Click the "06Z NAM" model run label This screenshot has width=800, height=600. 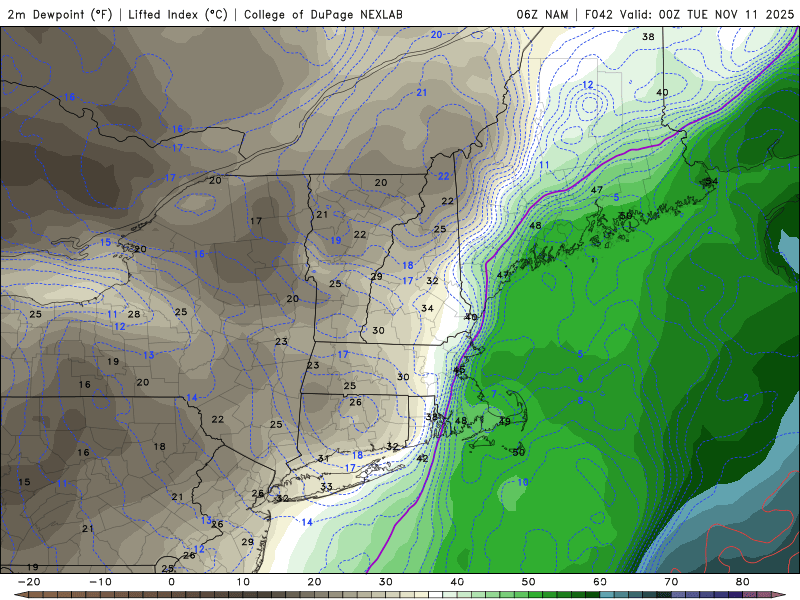(542, 14)
